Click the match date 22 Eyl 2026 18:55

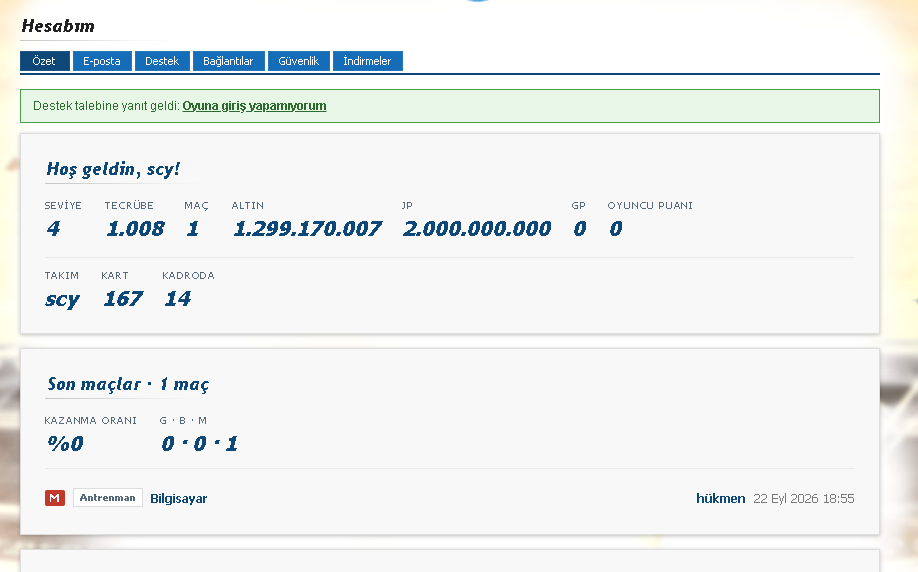(803, 498)
